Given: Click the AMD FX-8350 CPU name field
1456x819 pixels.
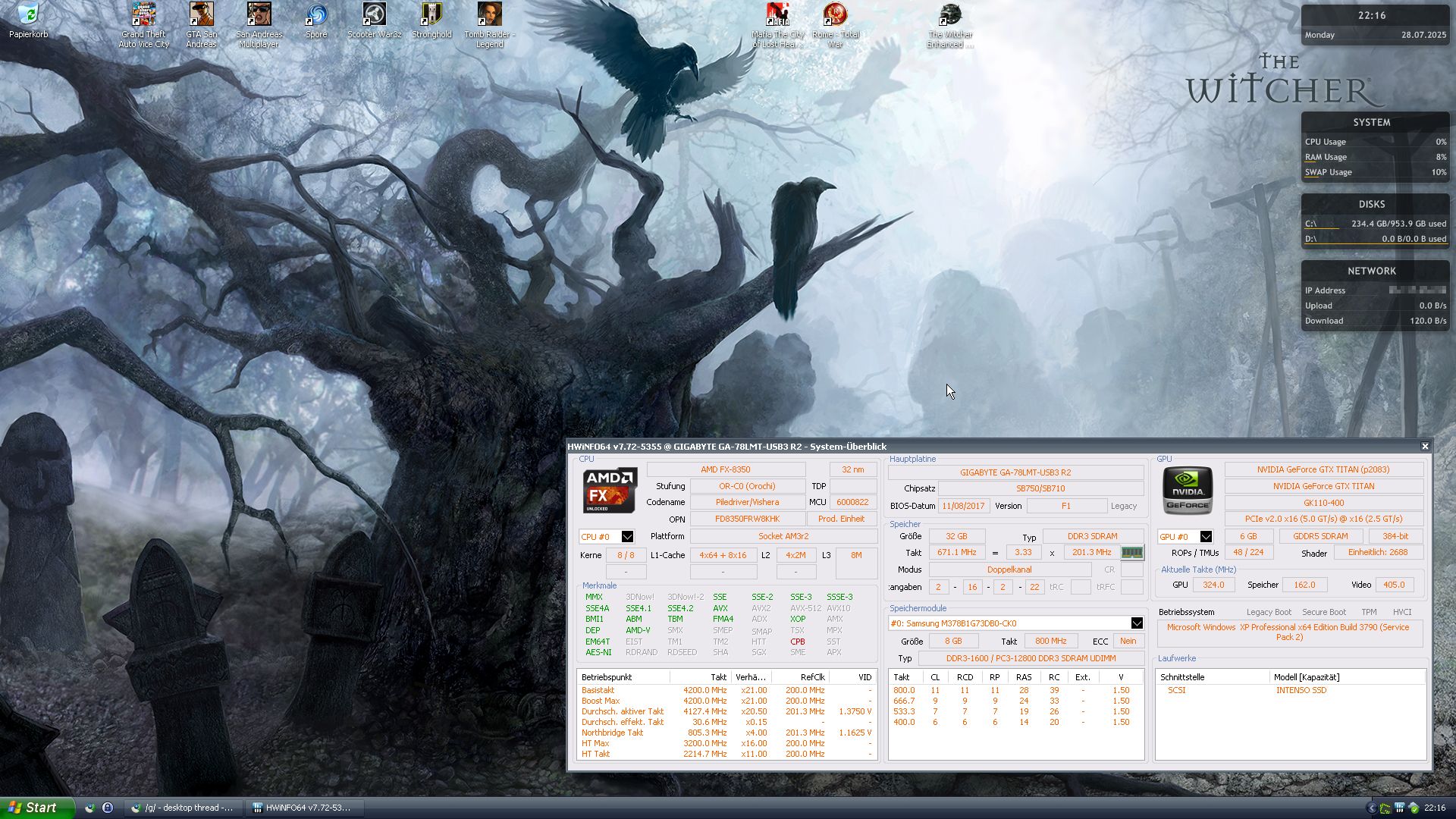Looking at the screenshot, I should coord(726,469).
